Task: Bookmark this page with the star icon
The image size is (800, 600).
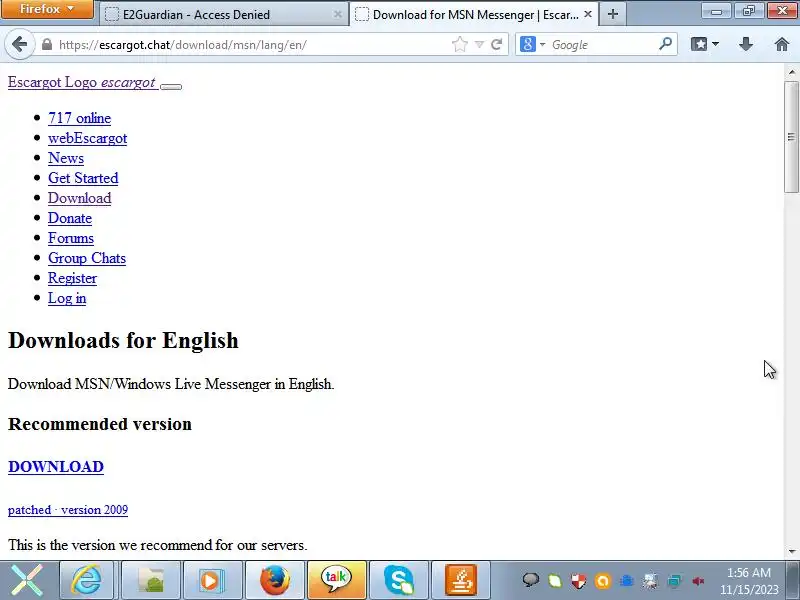Action: 460,45
